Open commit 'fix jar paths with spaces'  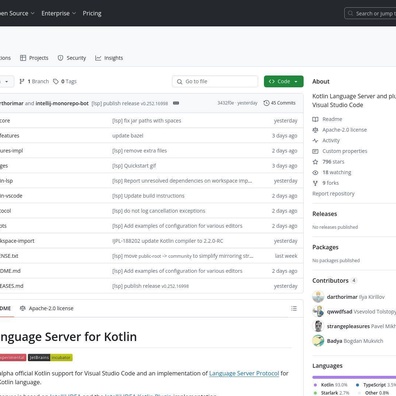pos(147,121)
